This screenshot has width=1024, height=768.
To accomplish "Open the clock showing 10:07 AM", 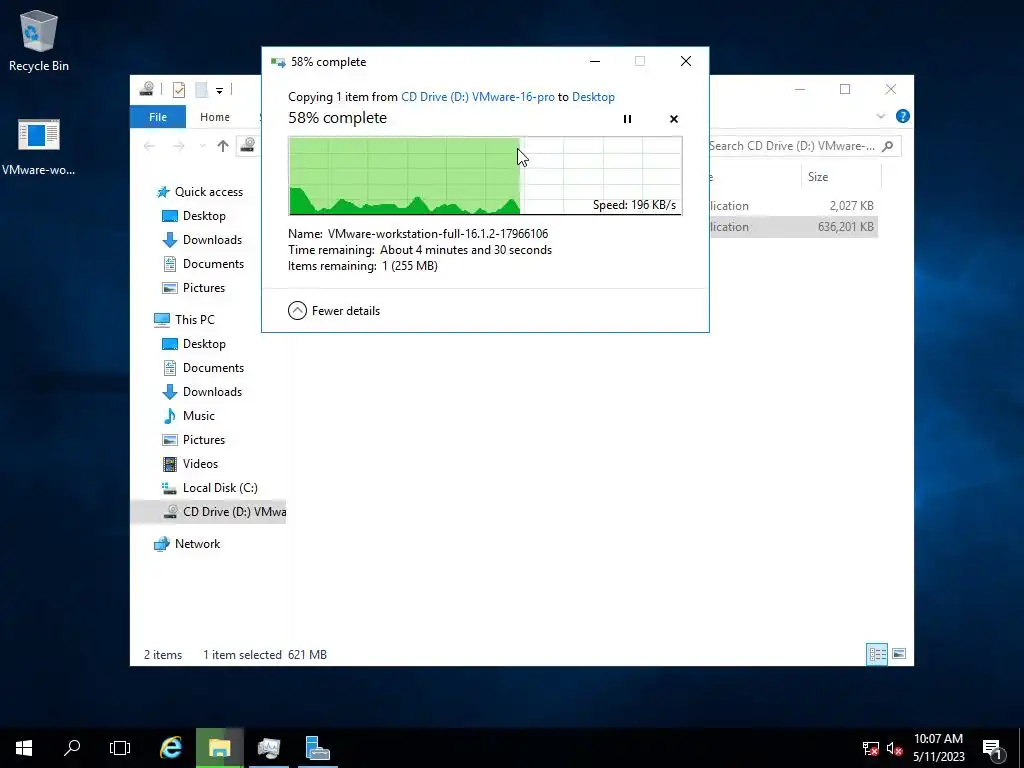I will coord(938,748).
